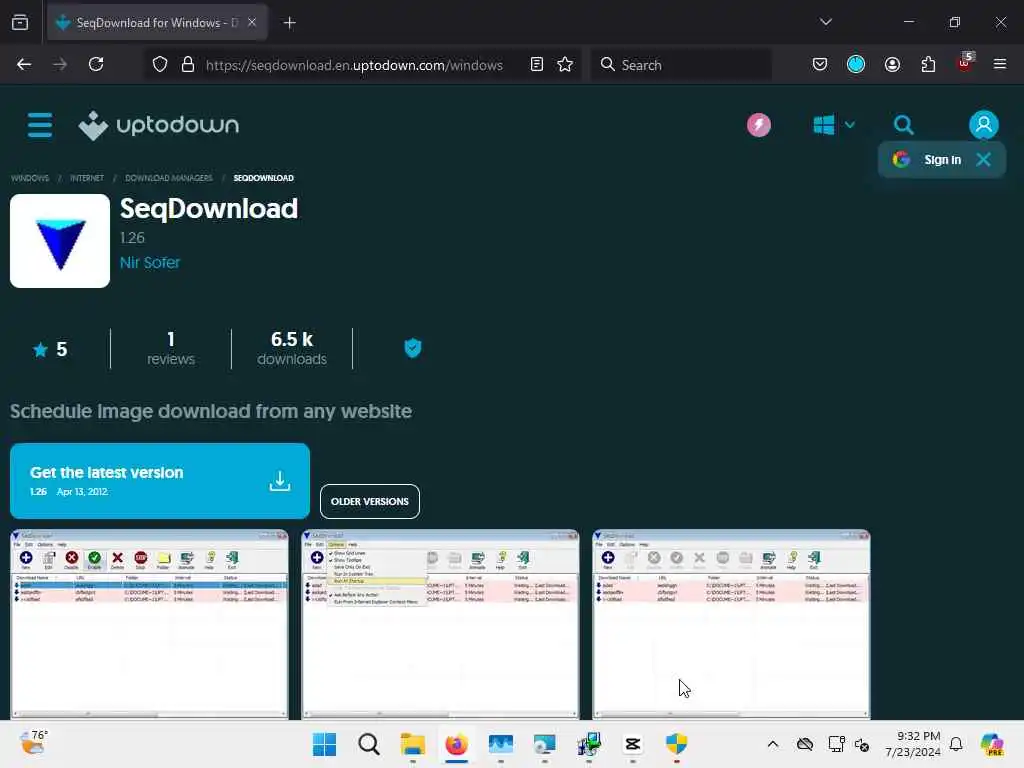Go forward in browser history
The image size is (1024, 768).
[60, 65]
